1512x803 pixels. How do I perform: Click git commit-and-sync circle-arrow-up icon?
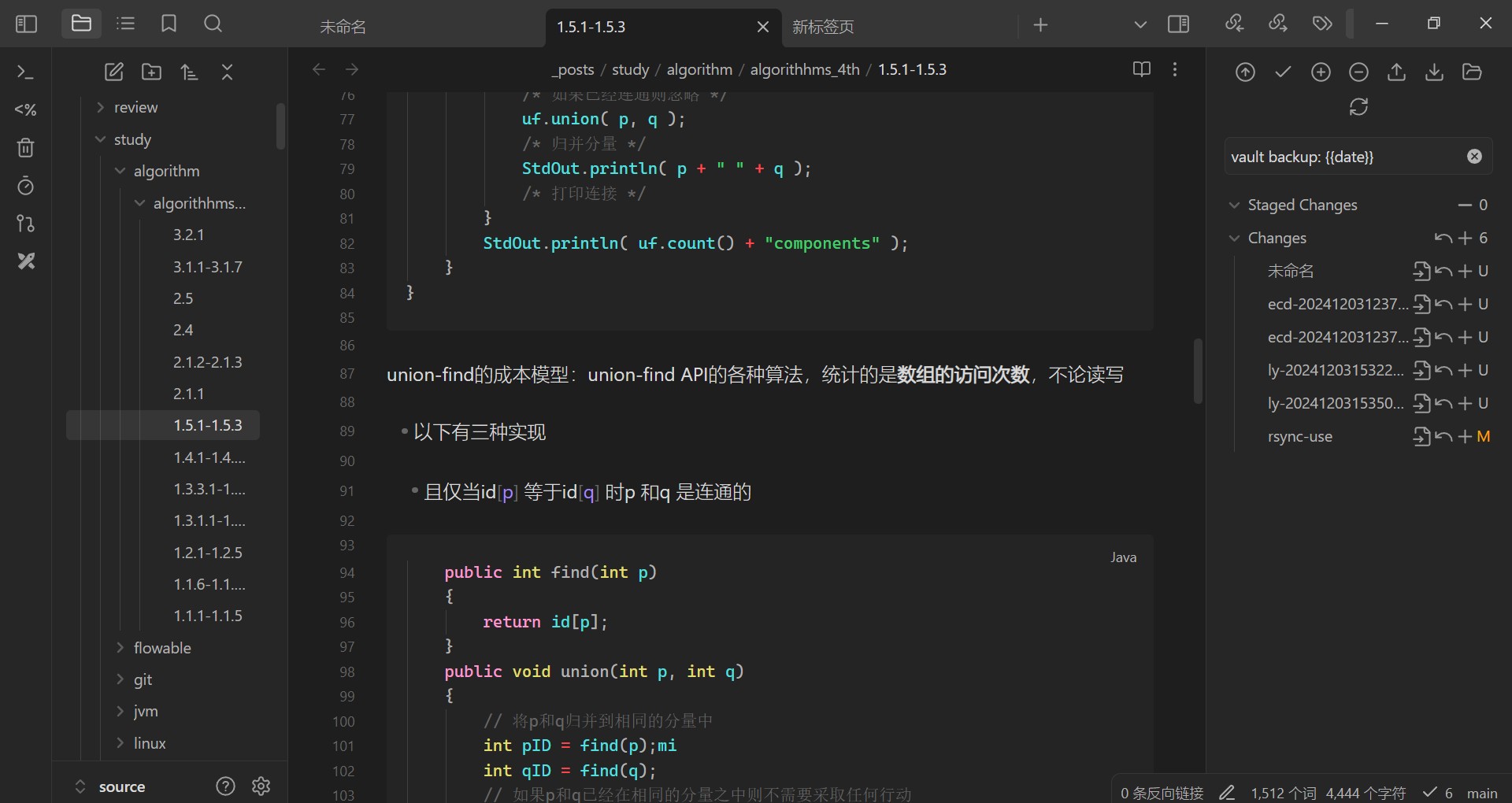pyautogui.click(x=1245, y=72)
